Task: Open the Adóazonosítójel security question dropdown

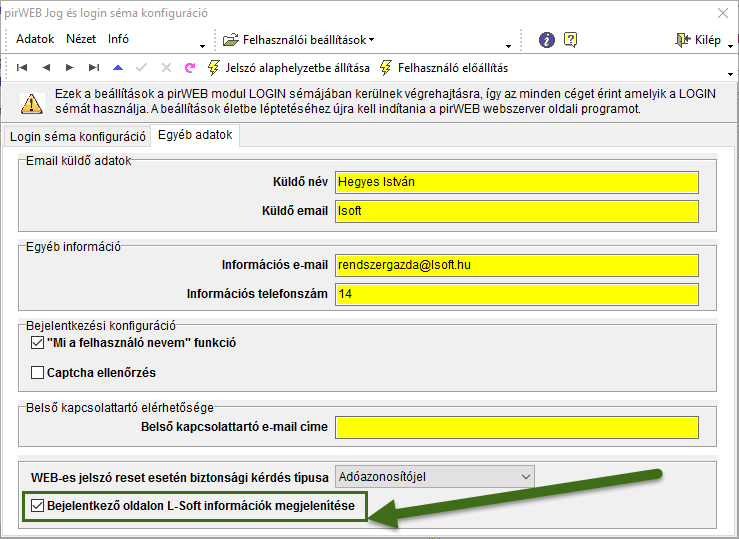Action: 525,476
